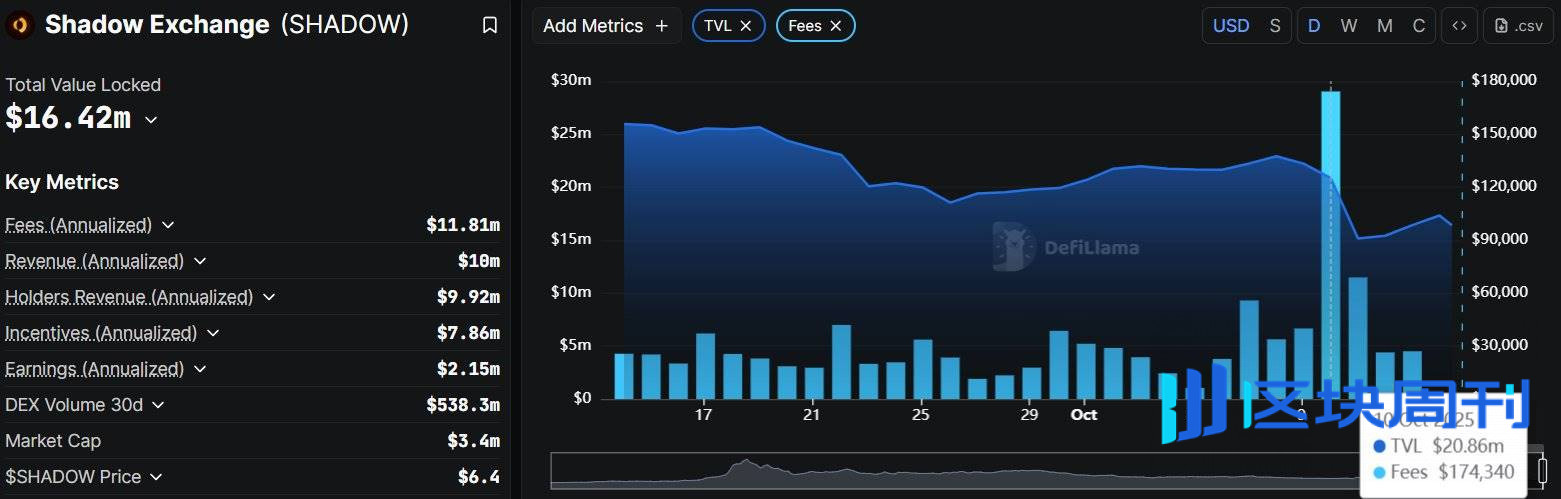Screen dimensions: 1561x499
Task: Click the tallest Fees bar in chart
Action: click(x=1330, y=240)
